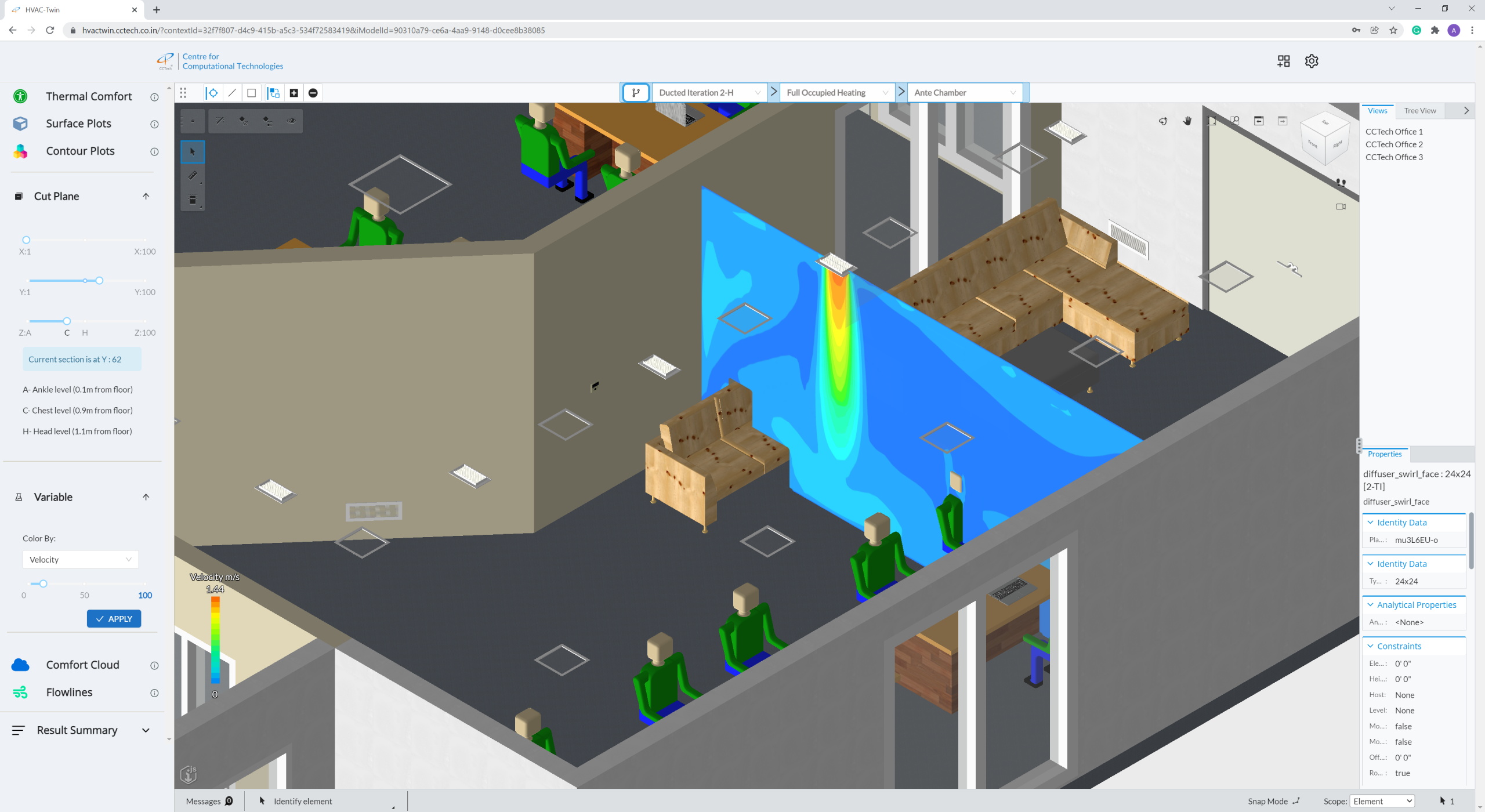Click the APPLY button
Image resolution: width=1485 pixels, height=812 pixels.
click(x=114, y=619)
